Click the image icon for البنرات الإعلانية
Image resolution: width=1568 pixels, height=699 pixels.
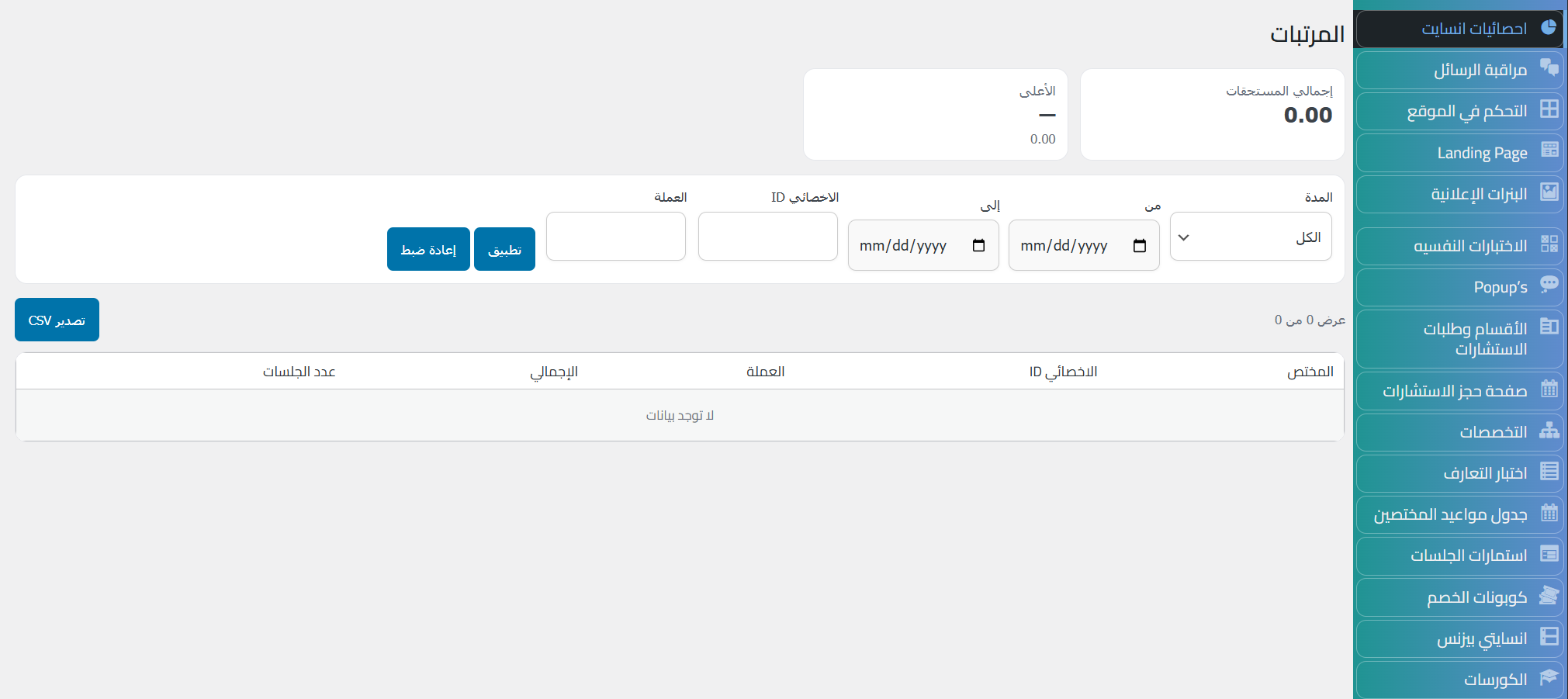tap(1549, 192)
